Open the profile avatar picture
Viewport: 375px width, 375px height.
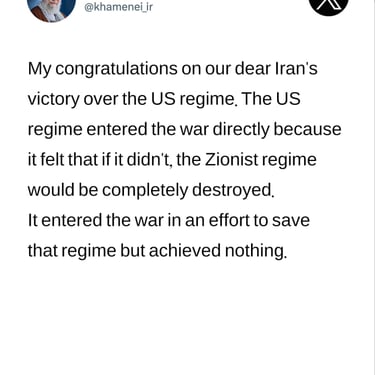pos(52,7)
